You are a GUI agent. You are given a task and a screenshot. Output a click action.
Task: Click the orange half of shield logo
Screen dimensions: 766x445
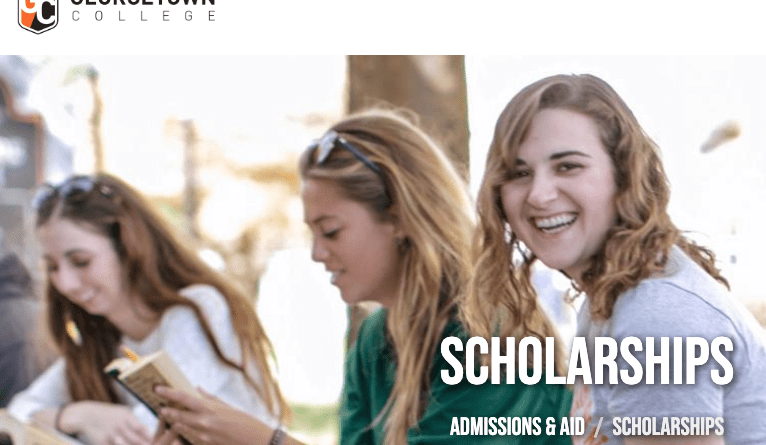click(x=29, y=15)
